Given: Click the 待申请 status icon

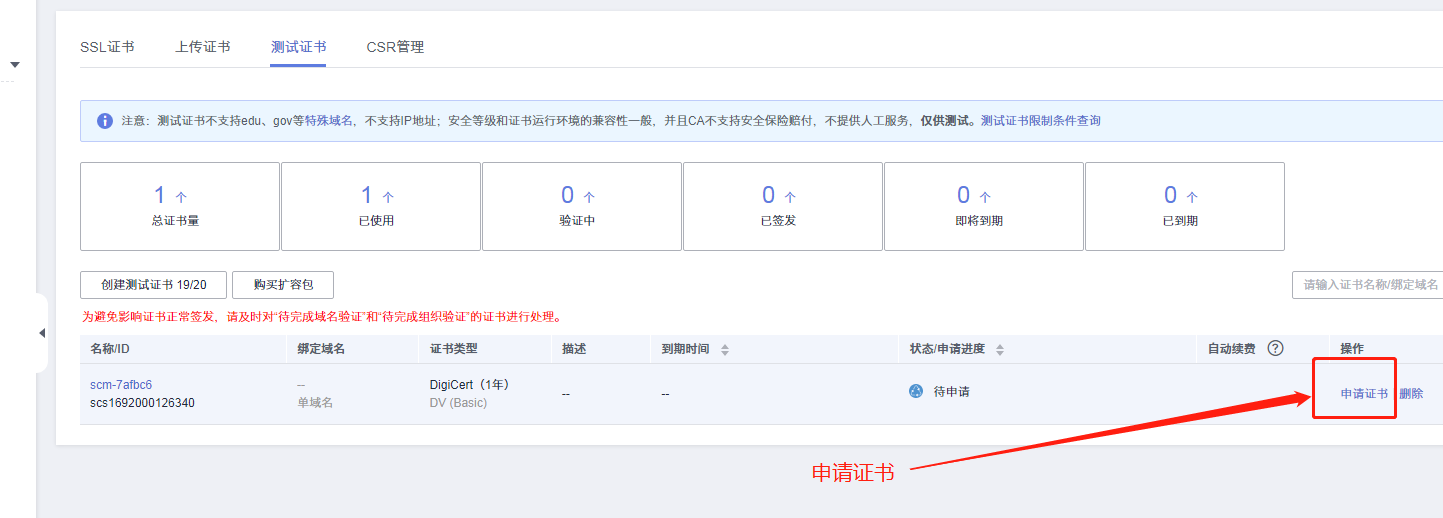Looking at the screenshot, I should pos(915,392).
